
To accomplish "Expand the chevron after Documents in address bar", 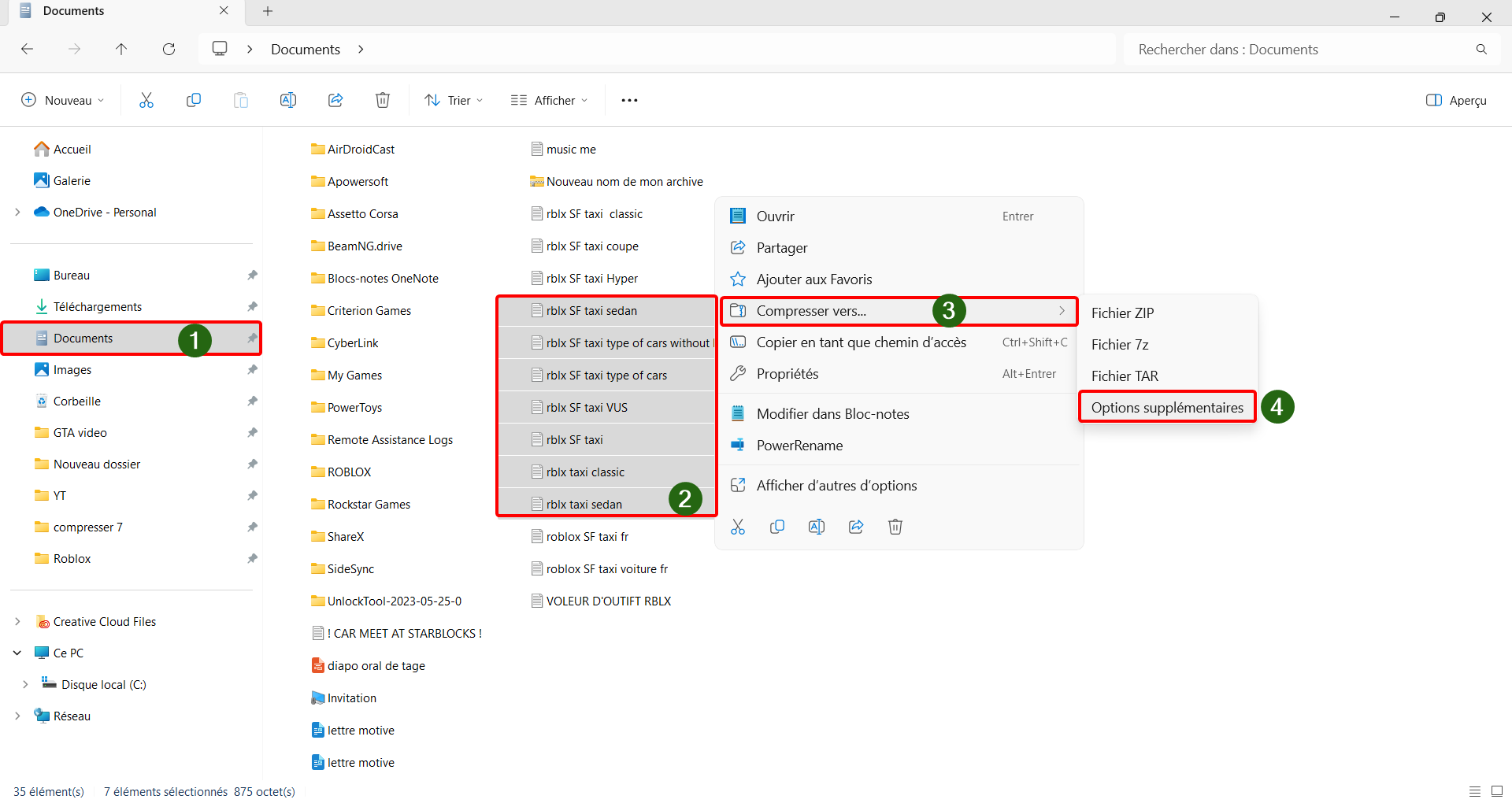I will 361,49.
